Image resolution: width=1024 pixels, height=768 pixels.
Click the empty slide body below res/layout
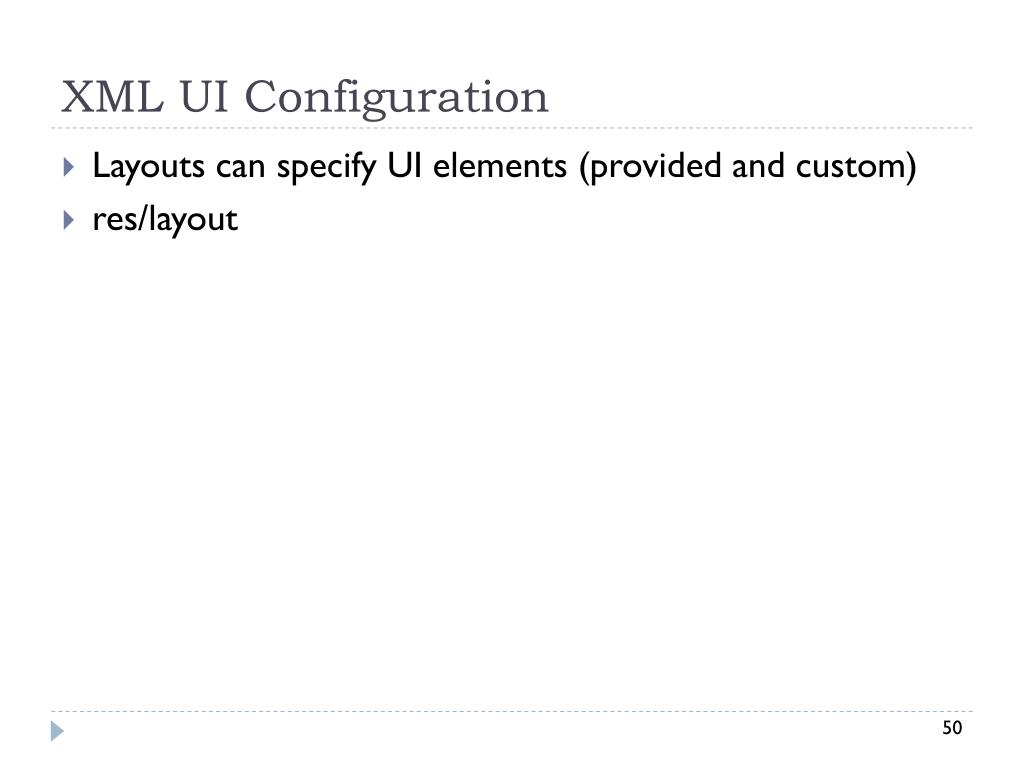[x=512, y=470]
